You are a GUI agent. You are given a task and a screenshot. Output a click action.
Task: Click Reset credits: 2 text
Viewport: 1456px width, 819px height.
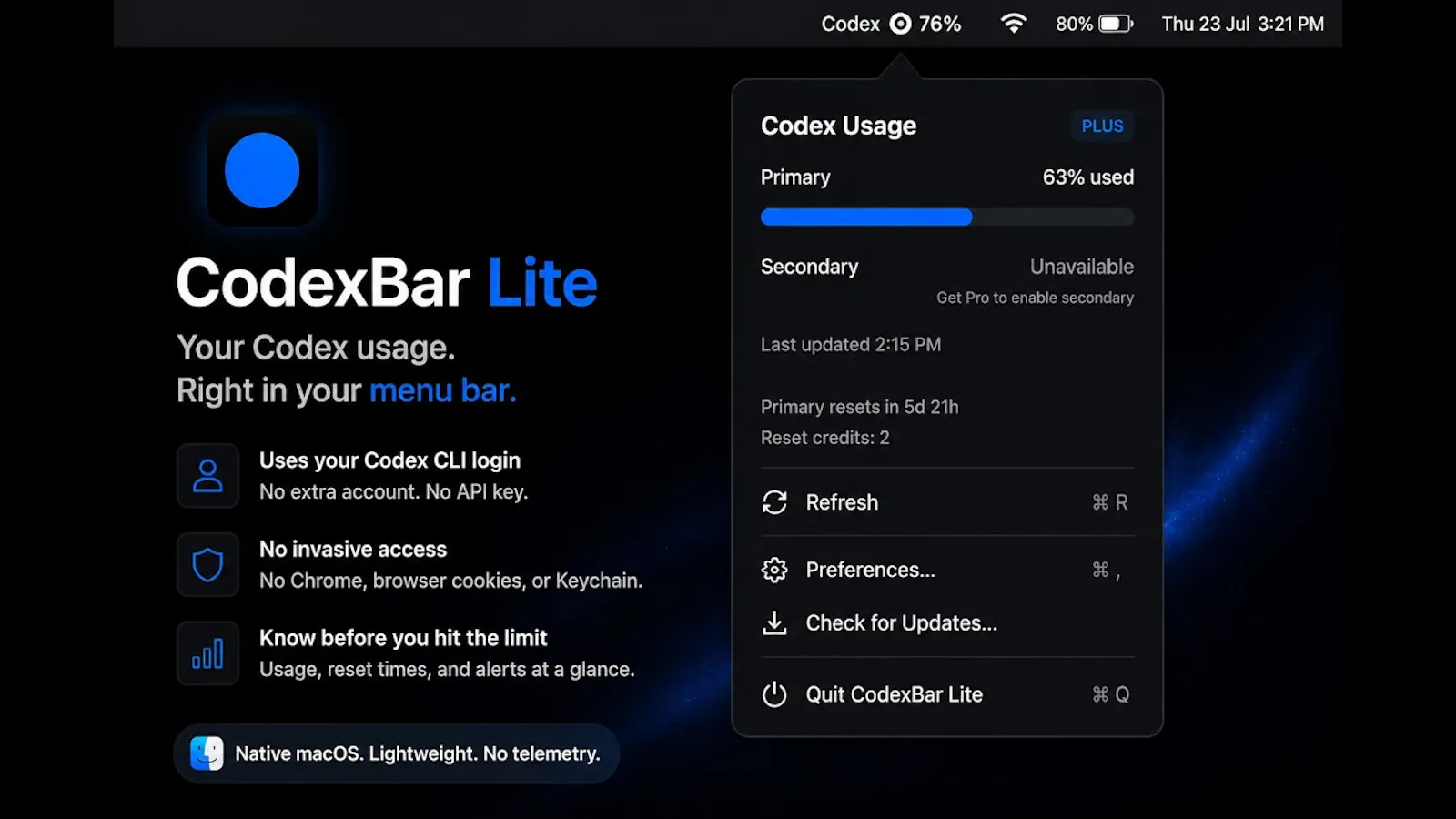pyautogui.click(x=825, y=438)
